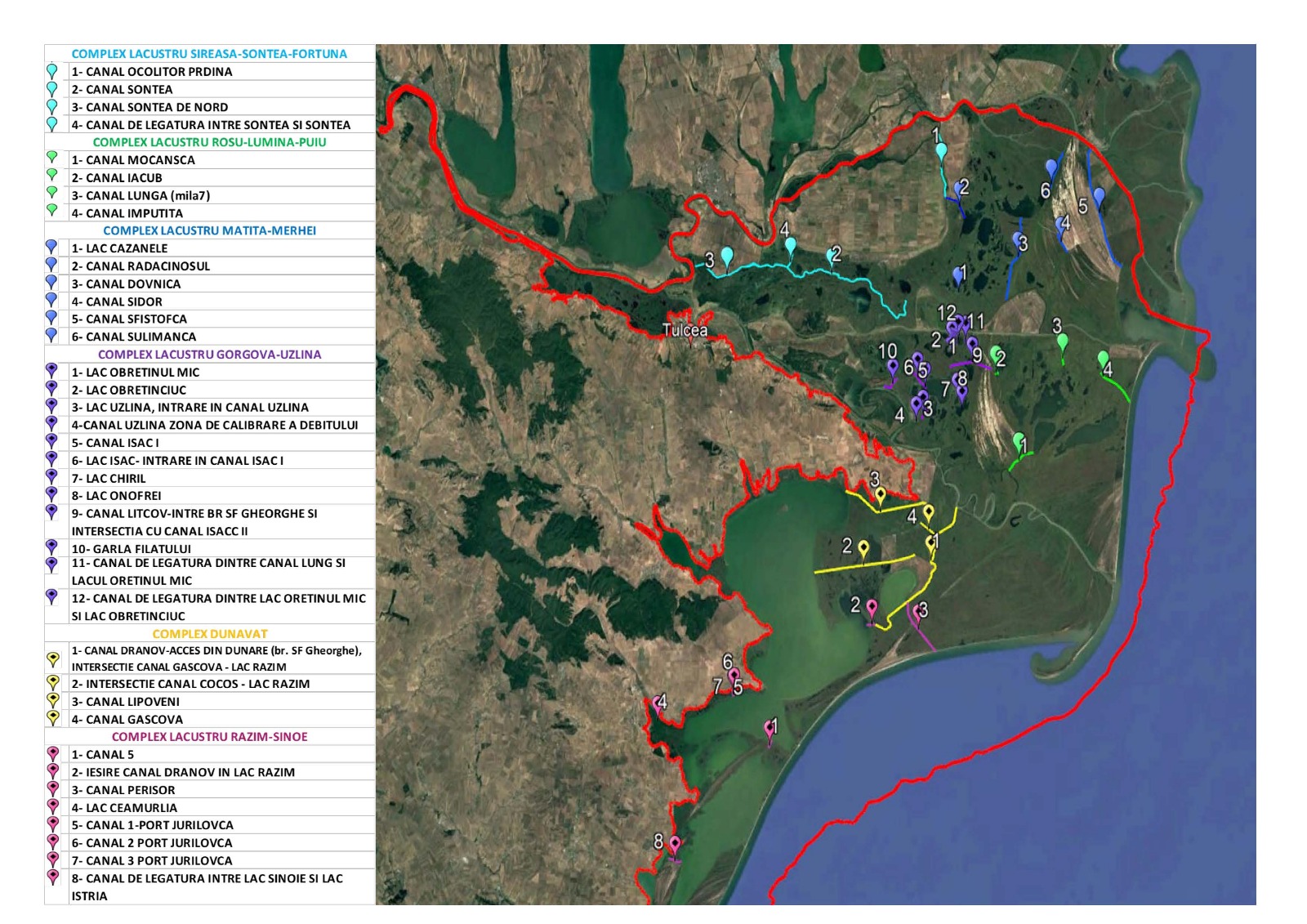The height and width of the screenshot is (924, 1307).
Task: Click the cyan pin beside Canal Ocolitor Prdina in legend
Action: (52, 71)
